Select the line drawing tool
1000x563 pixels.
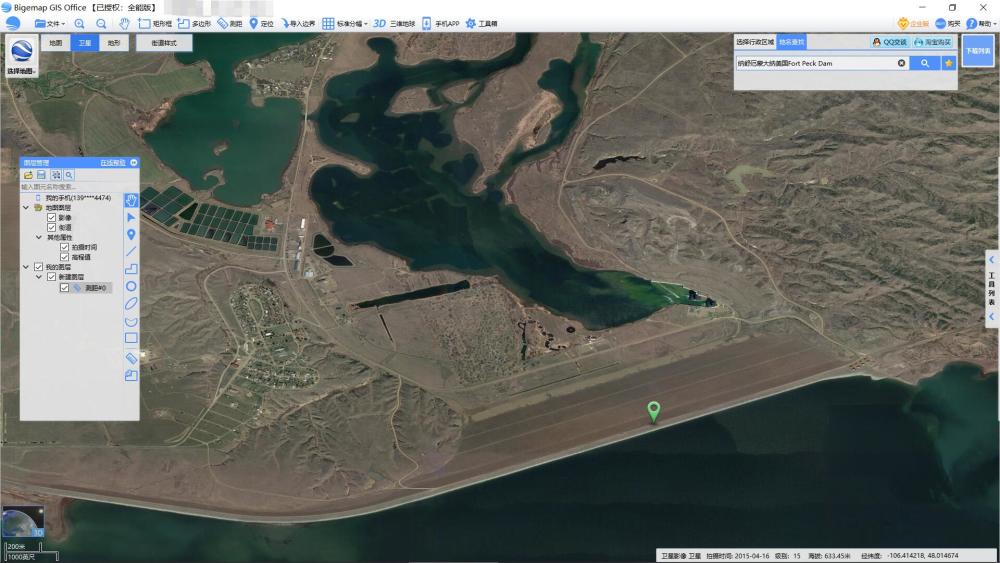coord(131,252)
